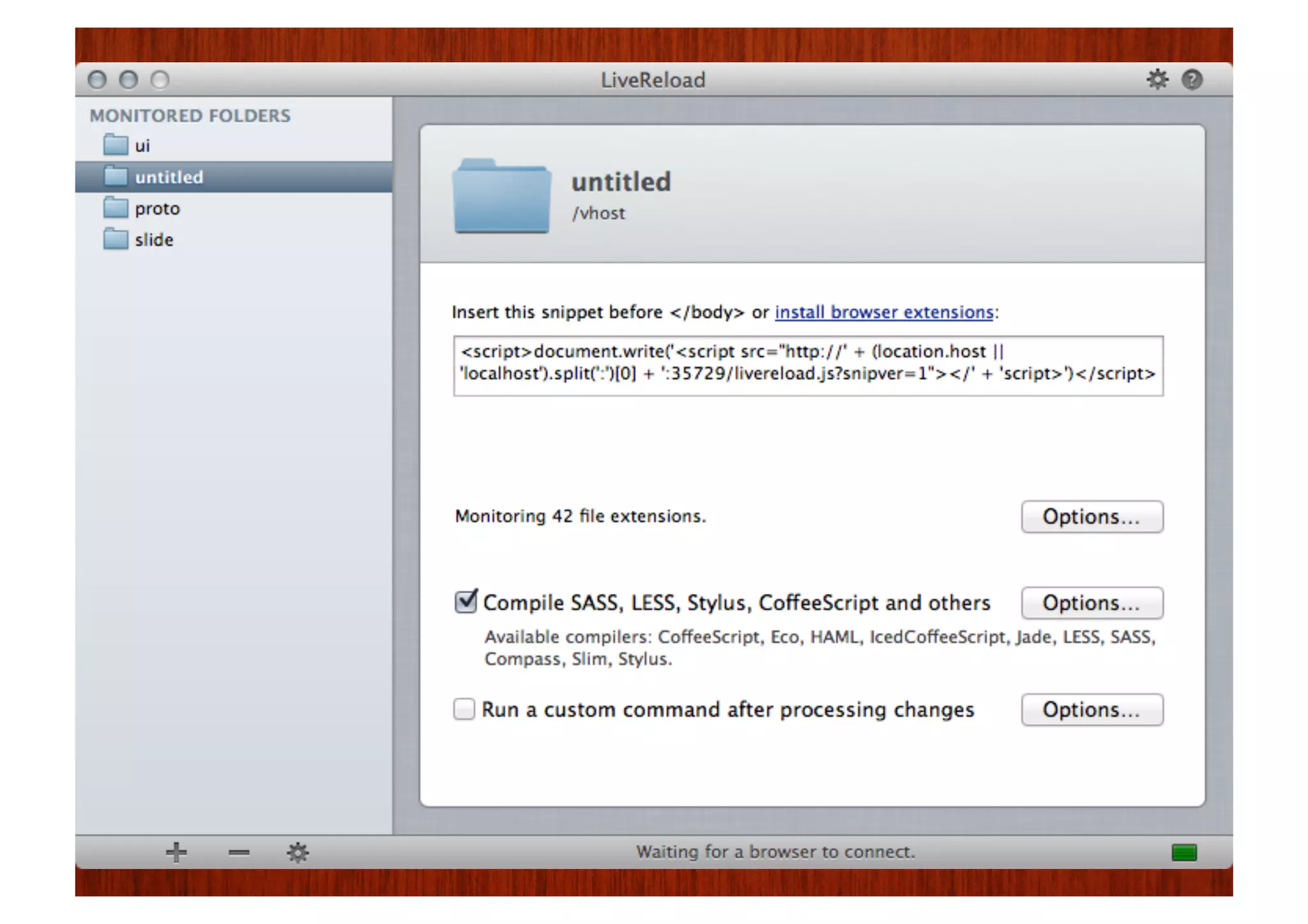Click the large untitled folder icon
Viewport: 1308px width, 924px height.
[x=501, y=196]
